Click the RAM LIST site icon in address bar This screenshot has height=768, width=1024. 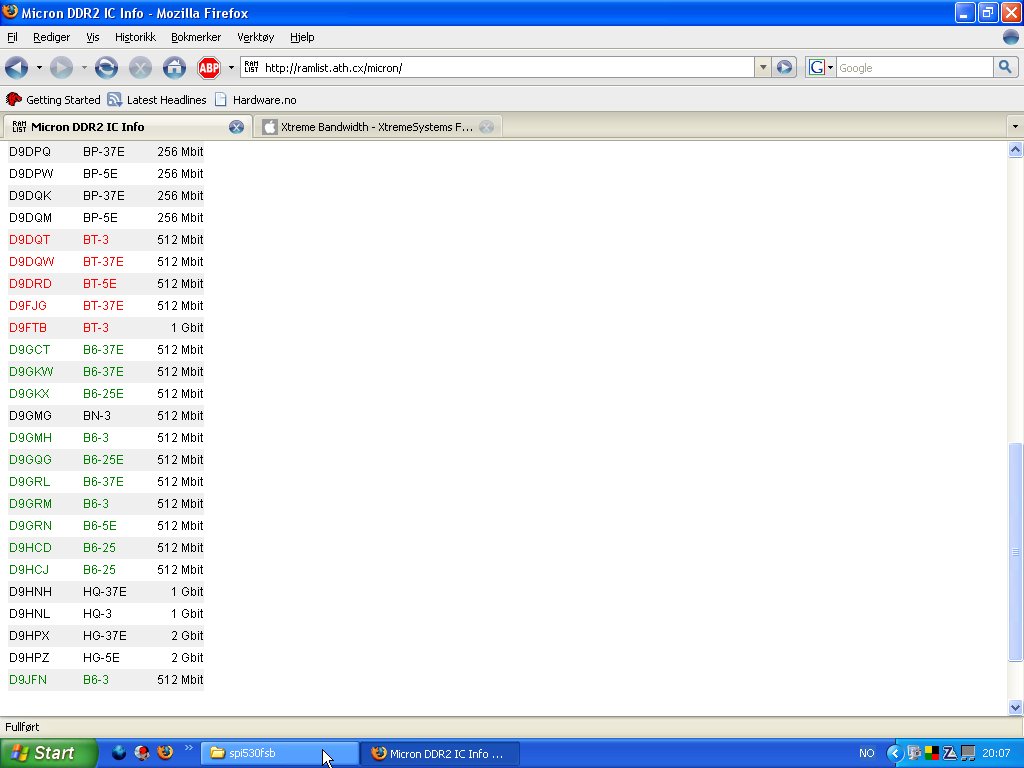[x=251, y=67]
